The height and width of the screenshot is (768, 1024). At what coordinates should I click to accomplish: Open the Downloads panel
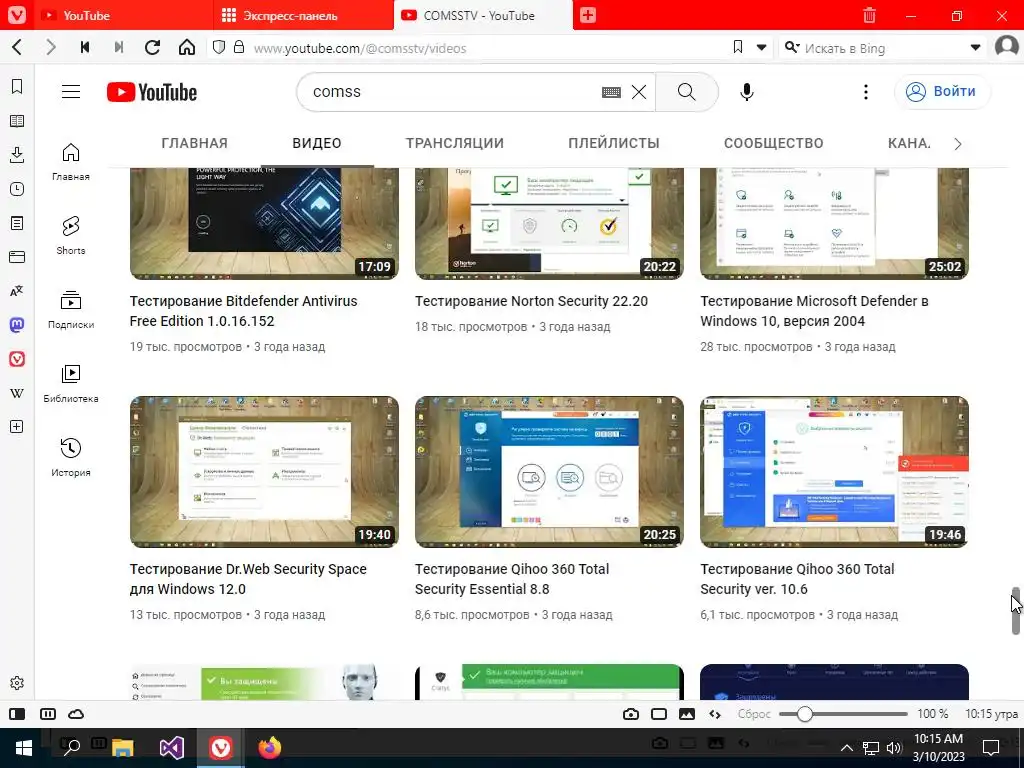(17, 155)
